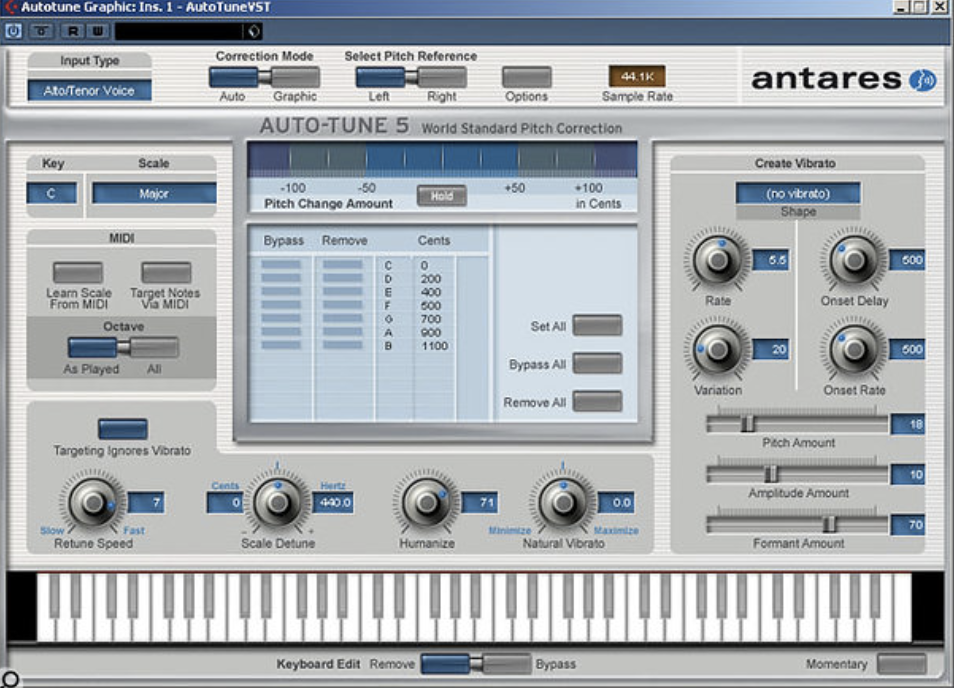Click the Remove All button

[x=597, y=401]
